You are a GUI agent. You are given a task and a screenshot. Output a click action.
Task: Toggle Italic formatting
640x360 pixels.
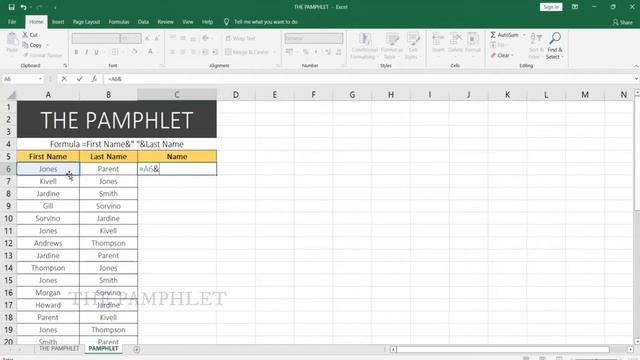[x=86, y=52]
